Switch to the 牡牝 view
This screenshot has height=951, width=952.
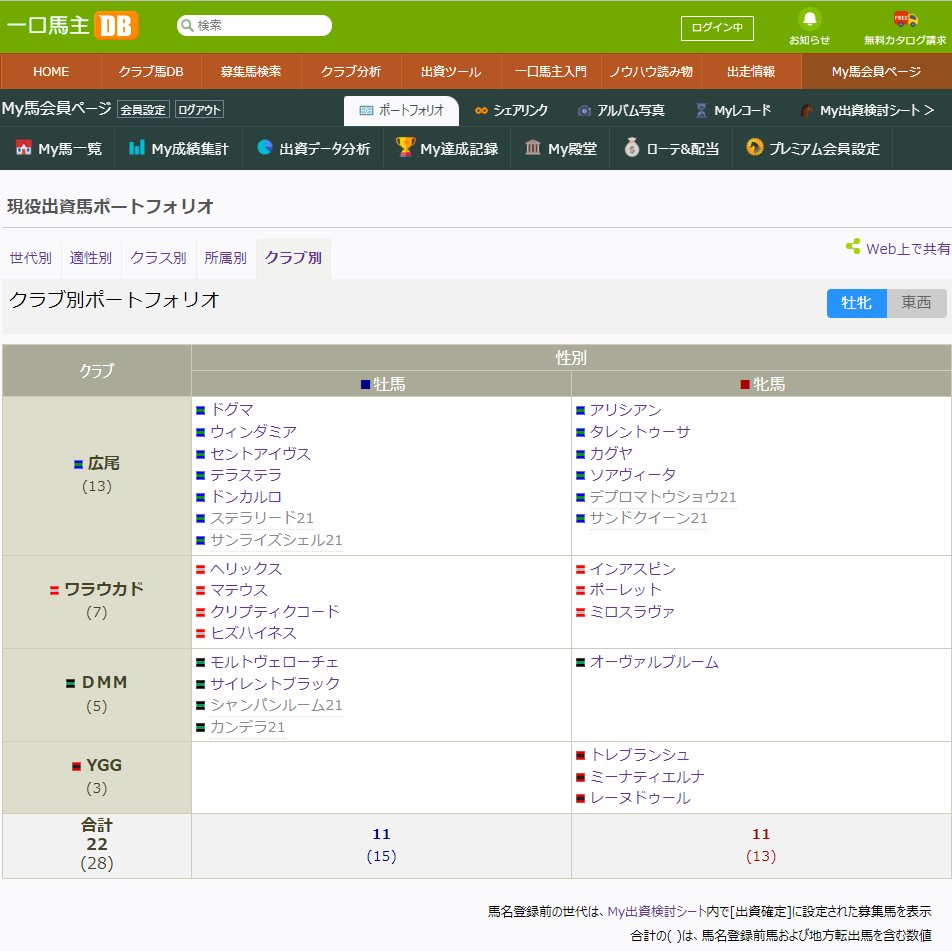pyautogui.click(x=857, y=303)
